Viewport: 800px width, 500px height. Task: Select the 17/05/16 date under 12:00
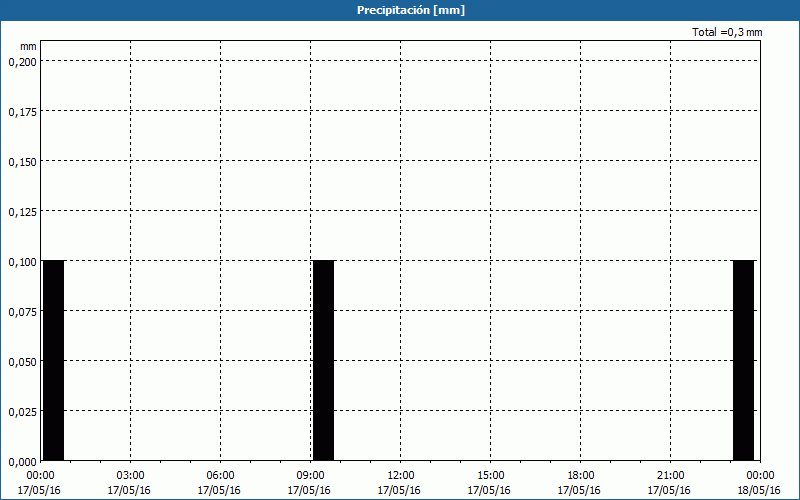point(399,490)
